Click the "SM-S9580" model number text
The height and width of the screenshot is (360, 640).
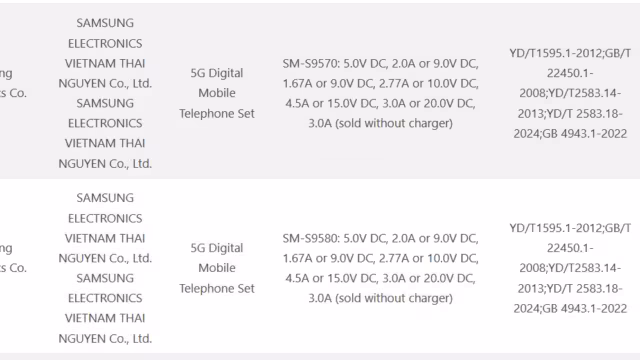[309, 238]
